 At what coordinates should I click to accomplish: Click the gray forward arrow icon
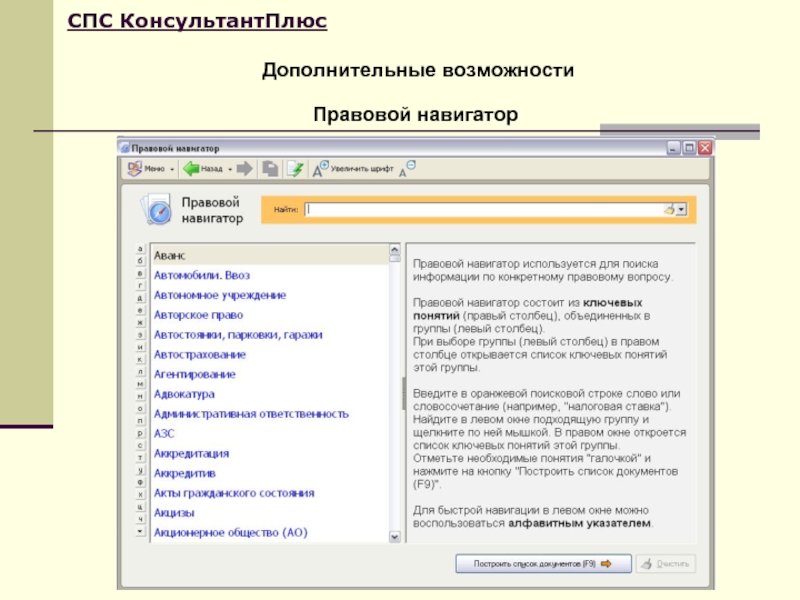click(245, 168)
